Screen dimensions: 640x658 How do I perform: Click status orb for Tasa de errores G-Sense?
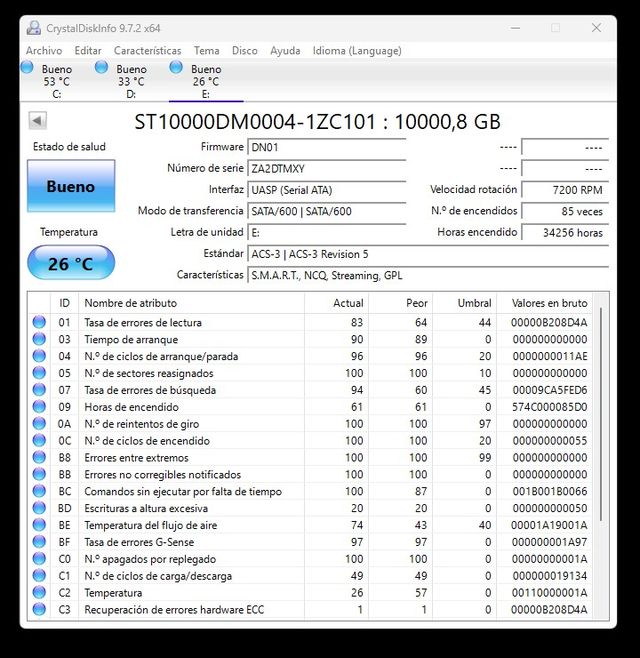click(x=39, y=541)
